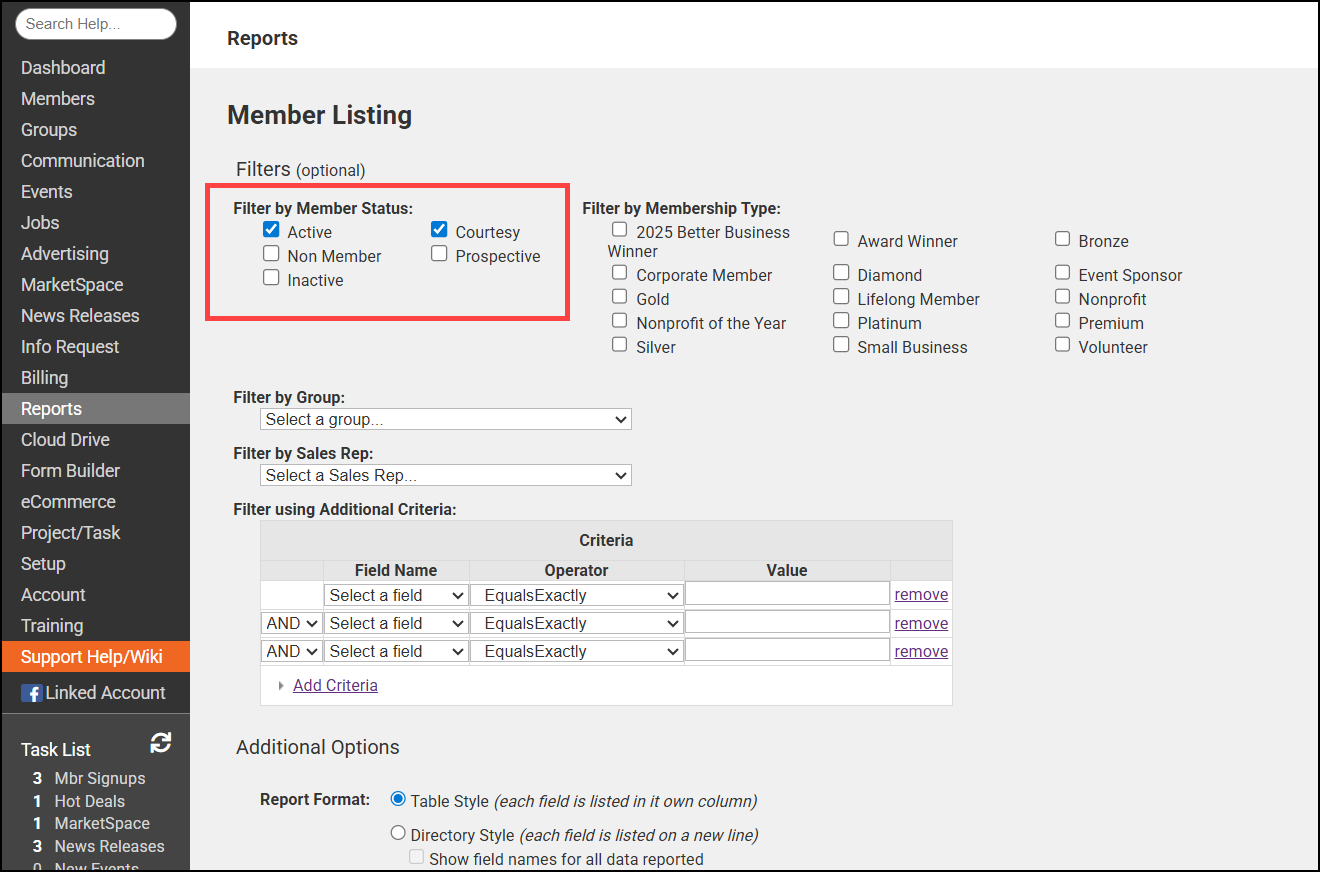Check the Platinum membership type box
Viewport: 1320px width, 872px height.
click(841, 322)
